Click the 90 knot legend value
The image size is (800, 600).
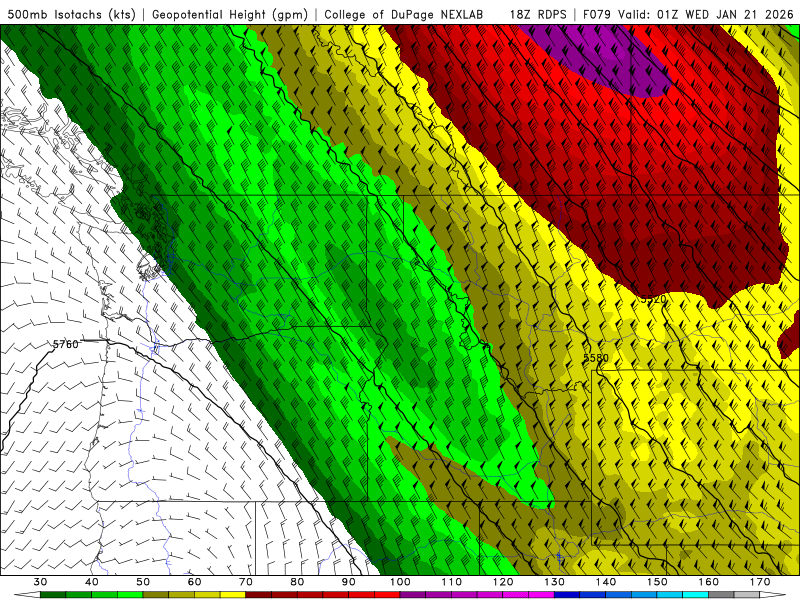[348, 582]
